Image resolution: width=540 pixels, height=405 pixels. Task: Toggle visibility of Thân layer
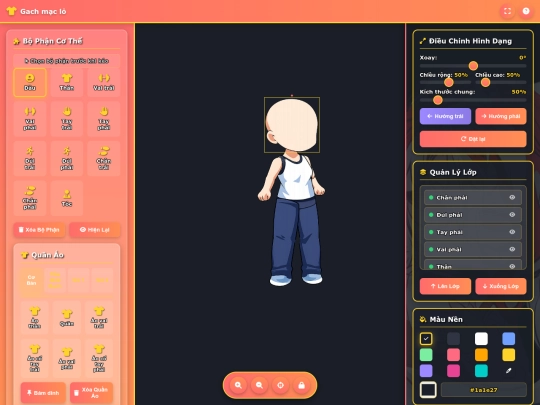tap(512, 266)
